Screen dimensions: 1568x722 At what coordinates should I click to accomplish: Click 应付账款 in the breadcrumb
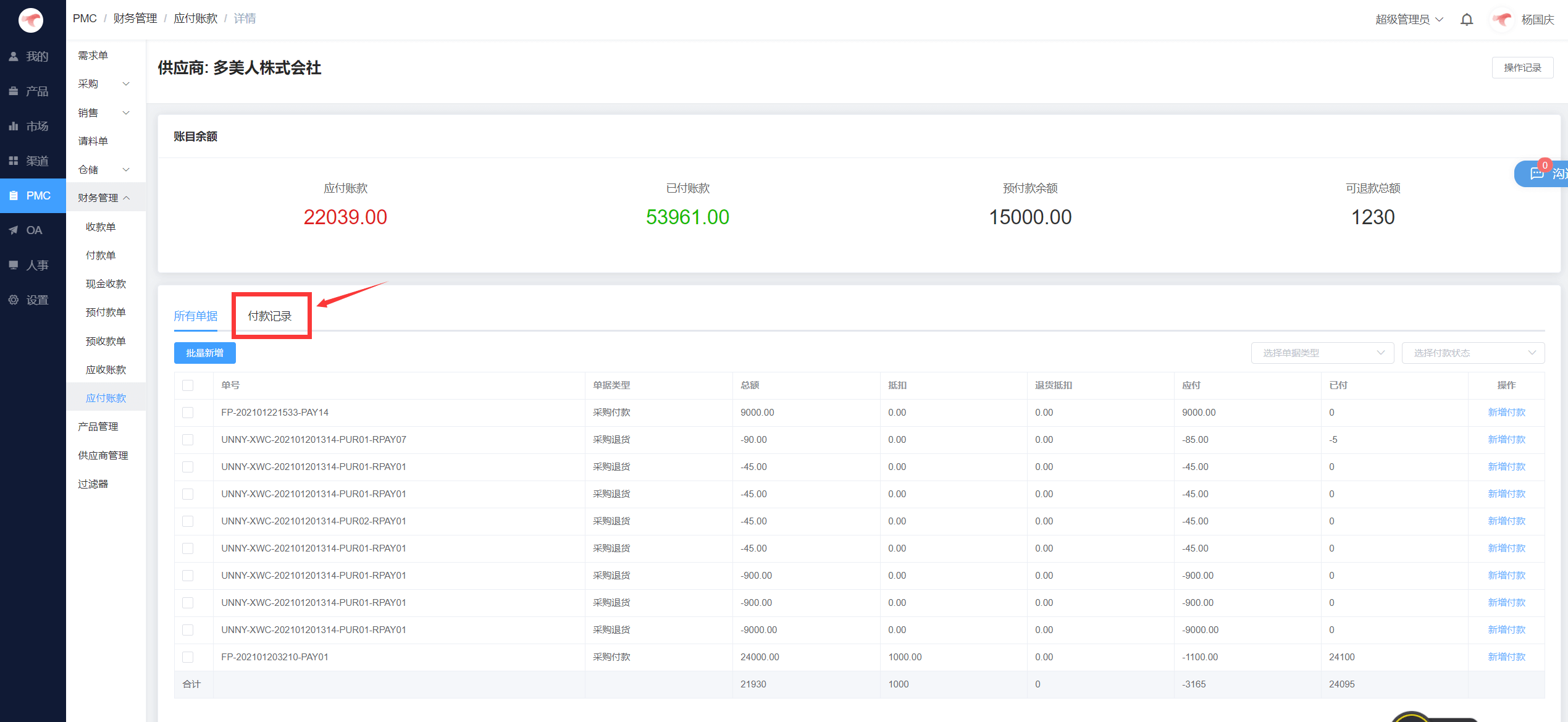coord(195,19)
